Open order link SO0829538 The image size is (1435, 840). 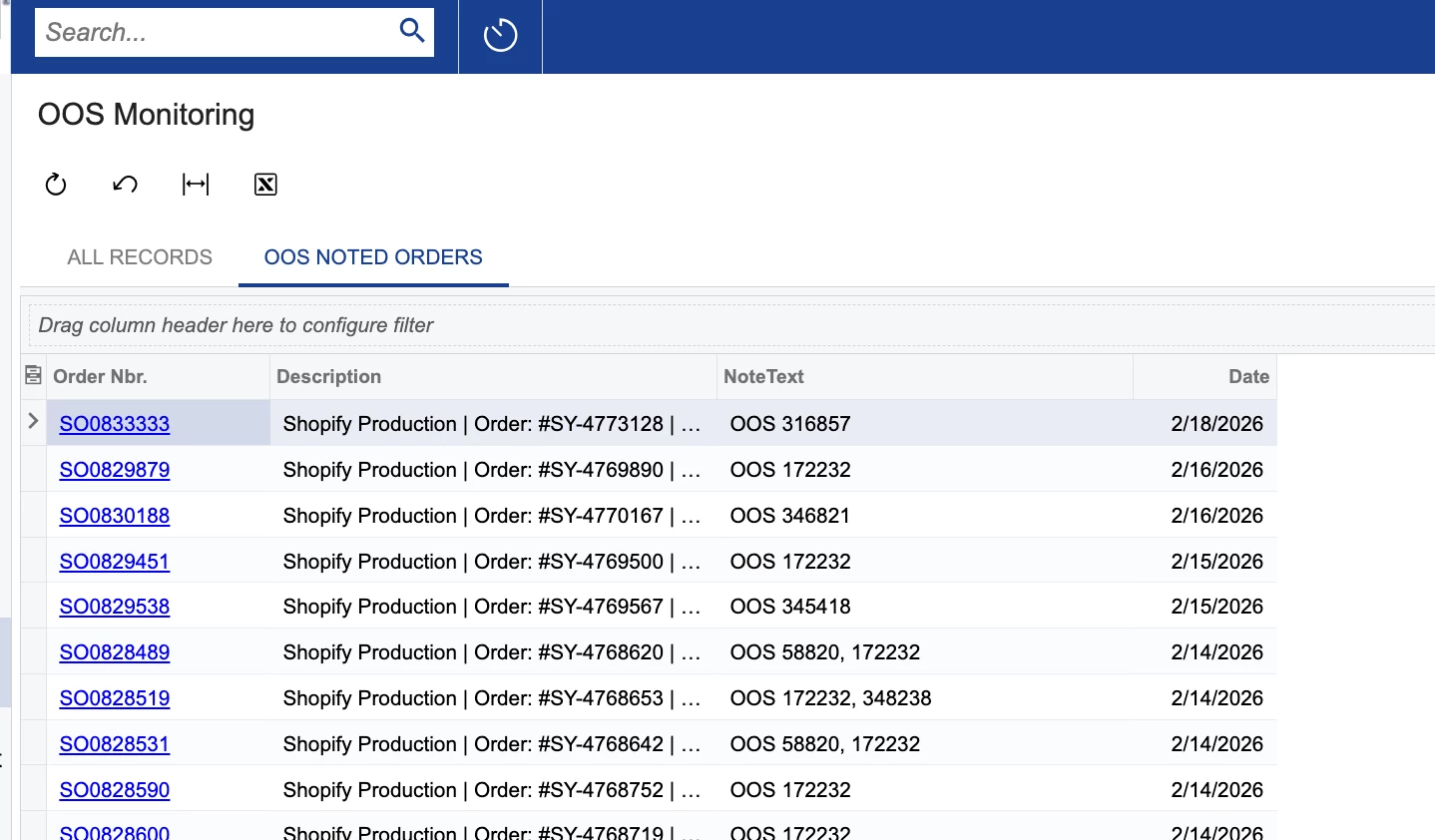(x=115, y=607)
